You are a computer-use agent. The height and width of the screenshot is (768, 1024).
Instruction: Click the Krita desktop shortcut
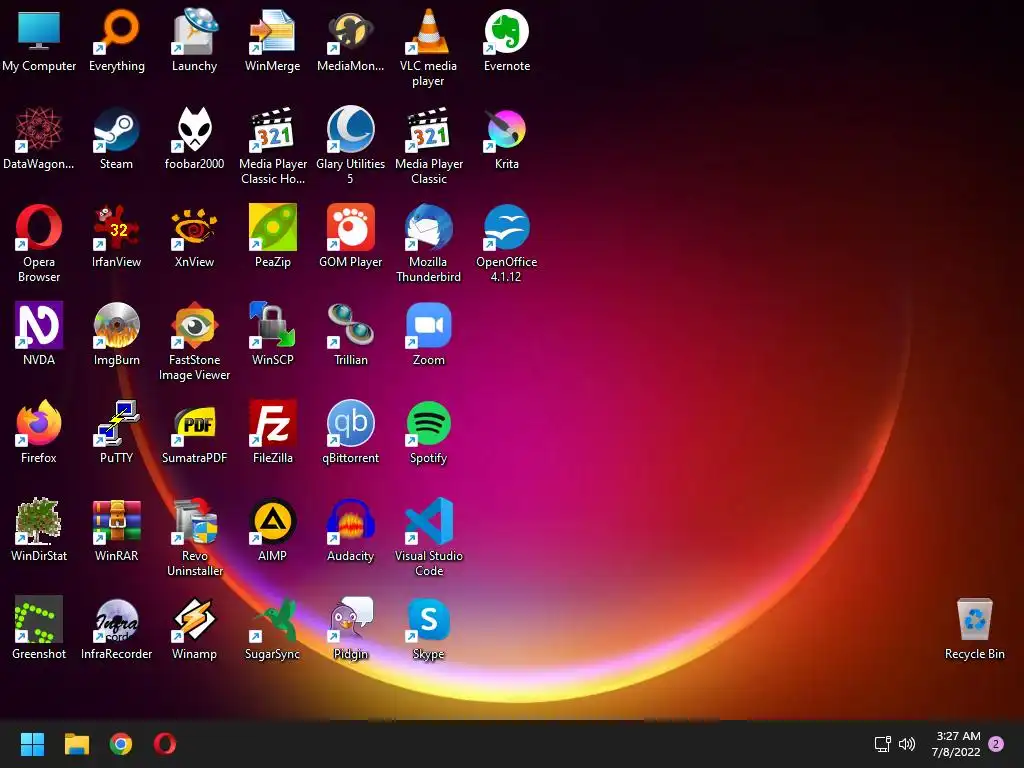click(x=507, y=129)
